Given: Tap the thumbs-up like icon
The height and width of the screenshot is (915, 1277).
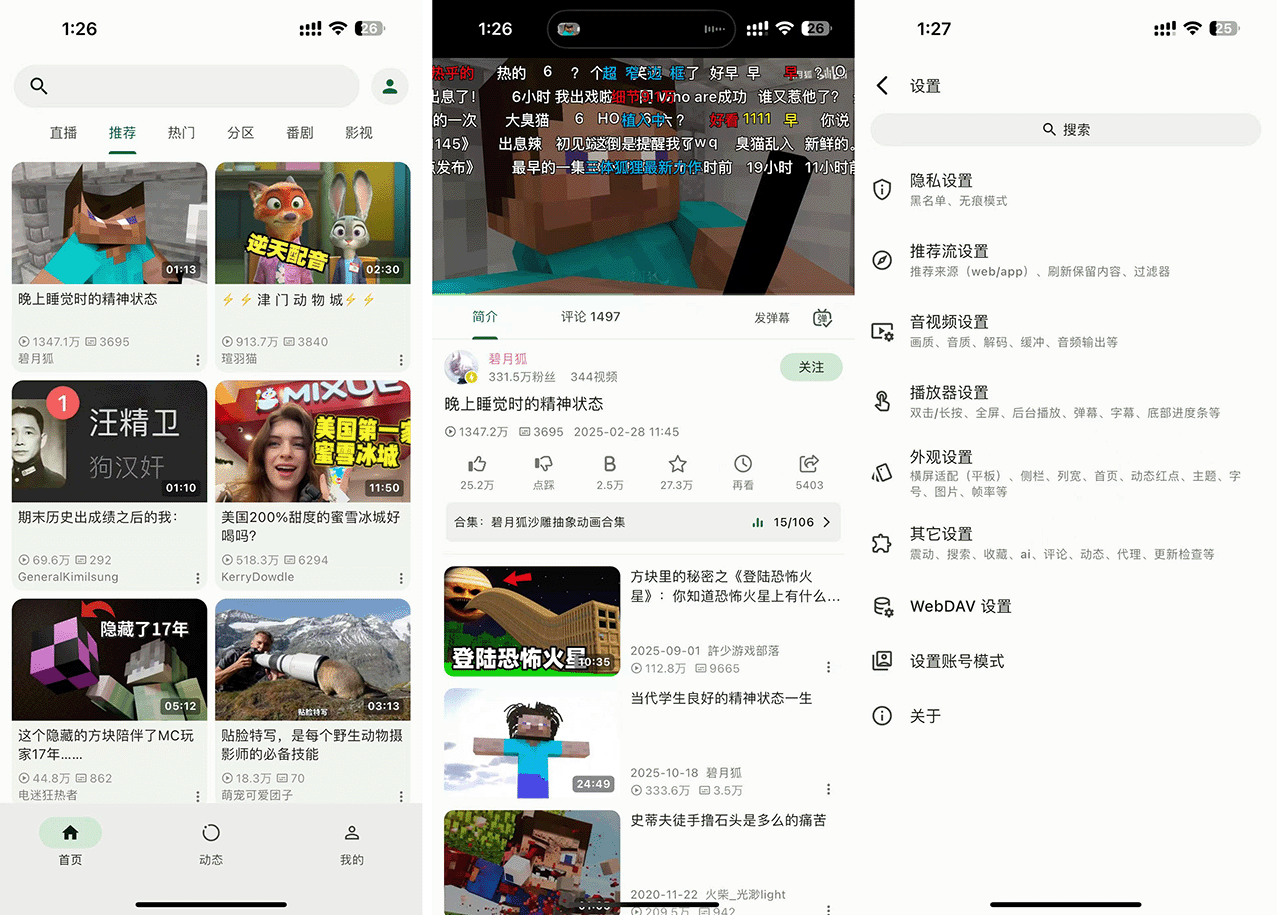Looking at the screenshot, I should 477,464.
